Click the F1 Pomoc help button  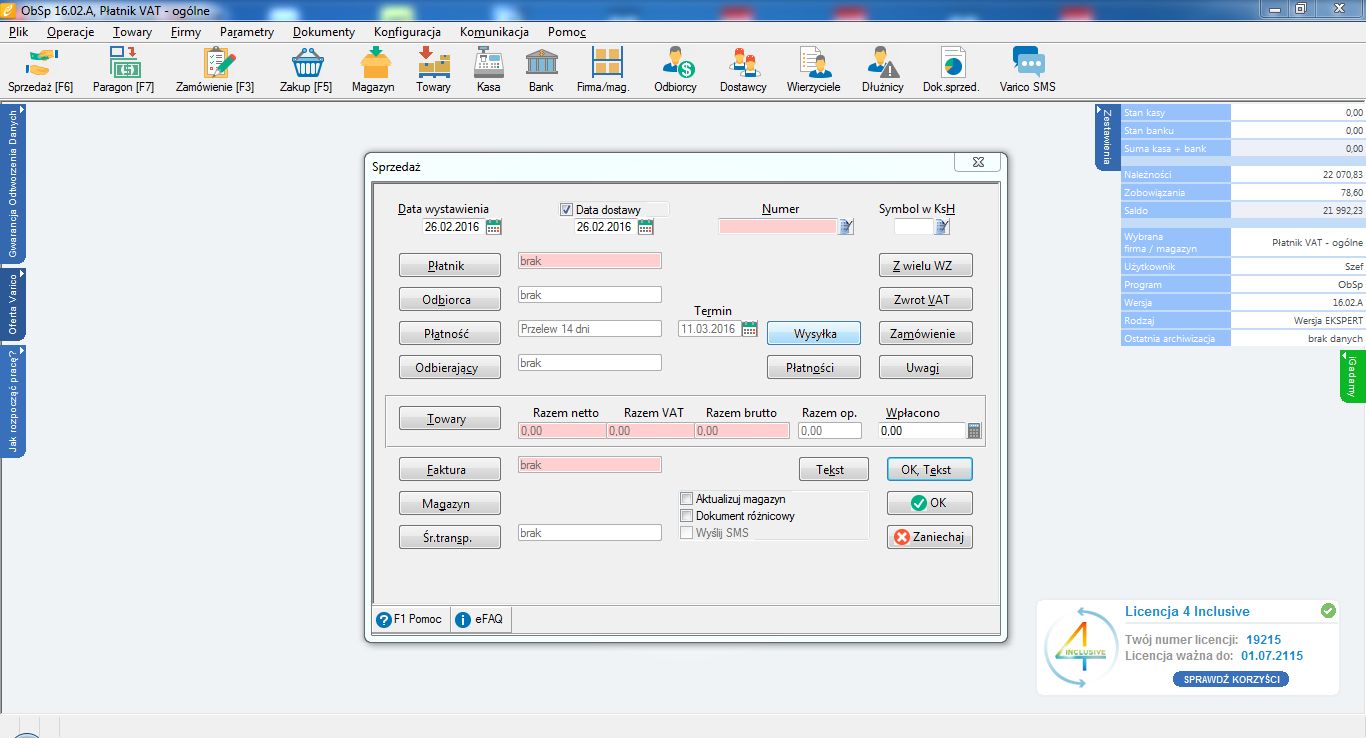point(410,619)
